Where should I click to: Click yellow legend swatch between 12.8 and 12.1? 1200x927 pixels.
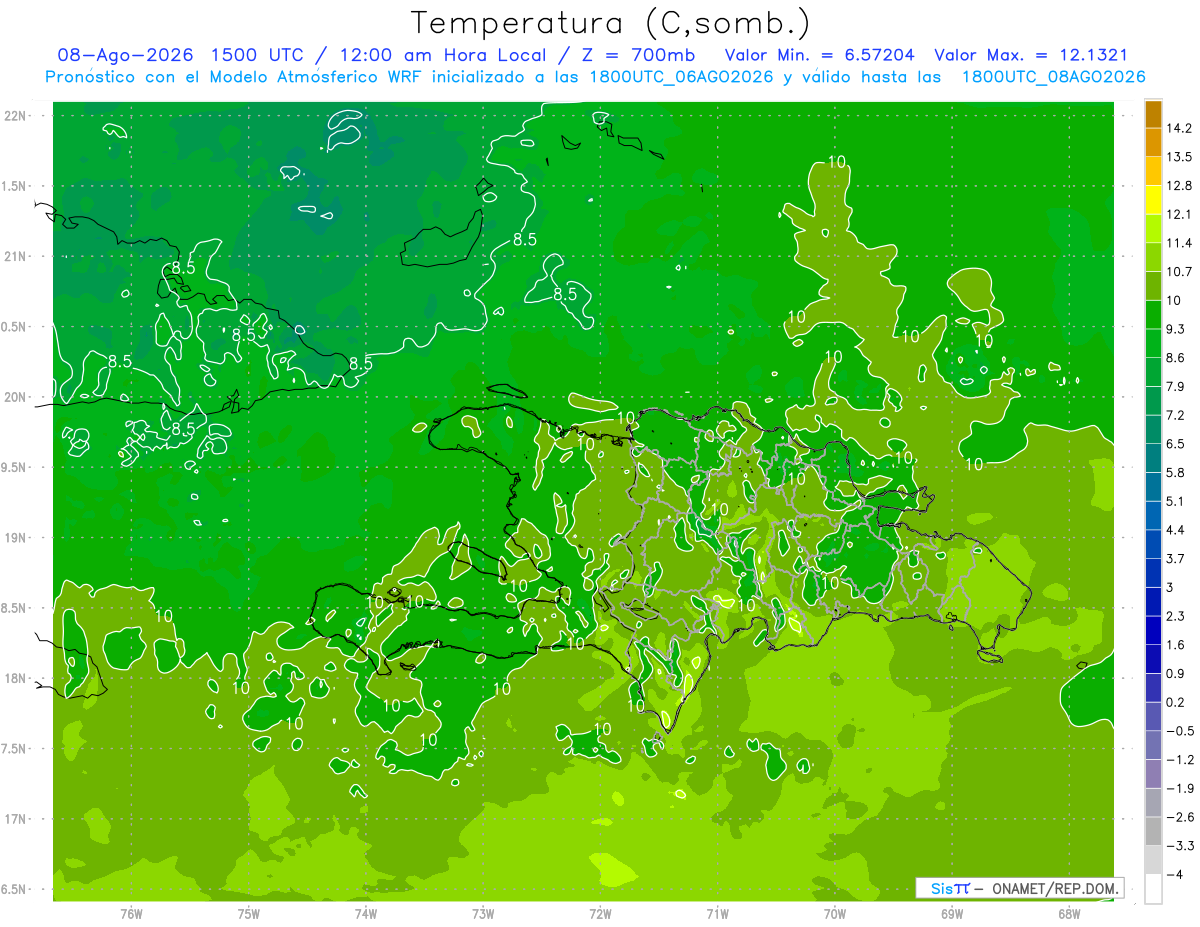point(1153,199)
